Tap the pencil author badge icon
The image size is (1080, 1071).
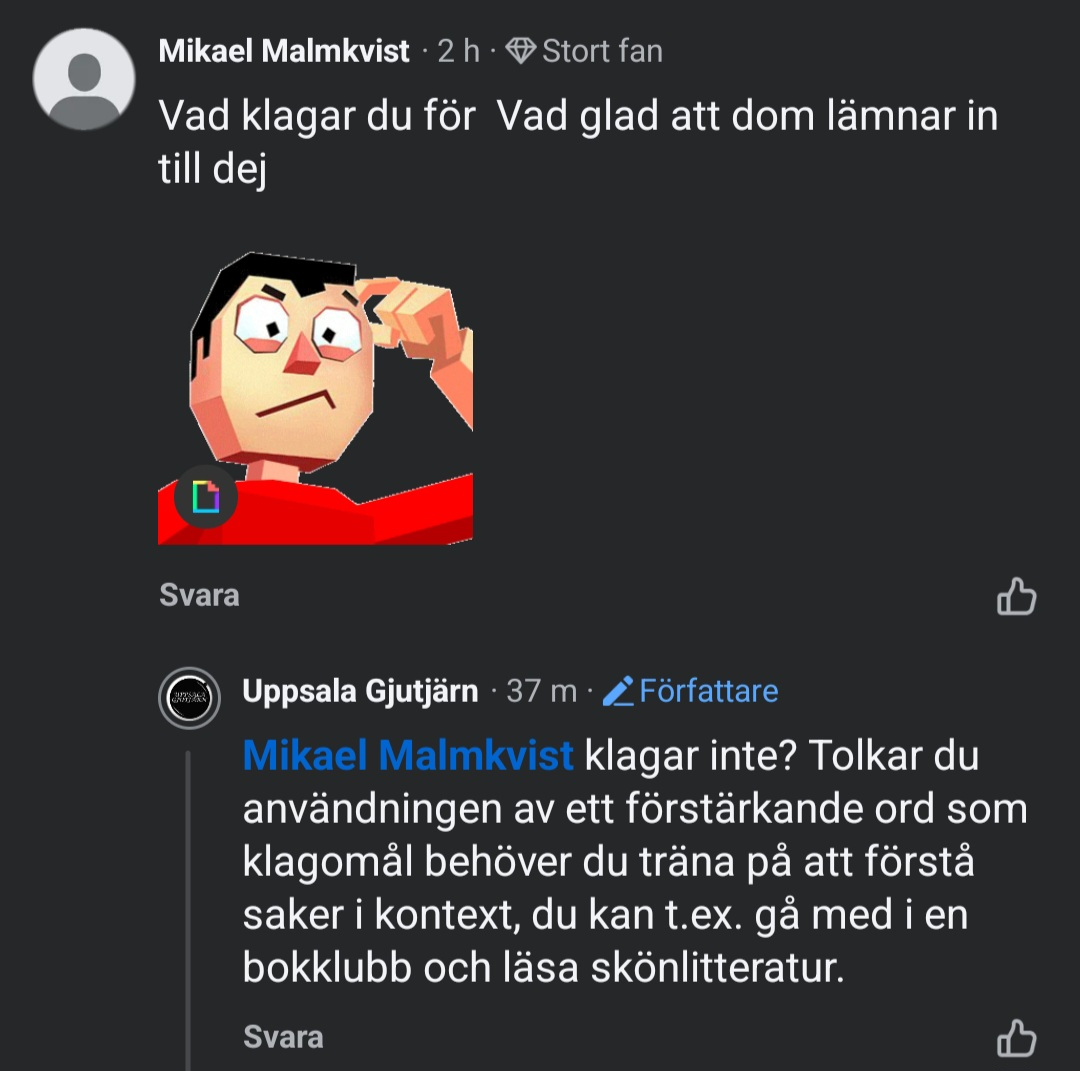coord(619,691)
